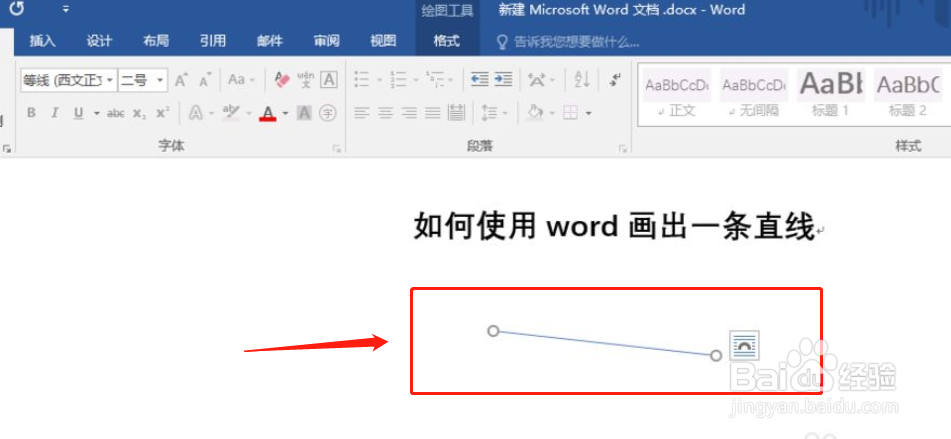
Task: Open Font dialog launcher in 字体 group
Action: coord(337,148)
